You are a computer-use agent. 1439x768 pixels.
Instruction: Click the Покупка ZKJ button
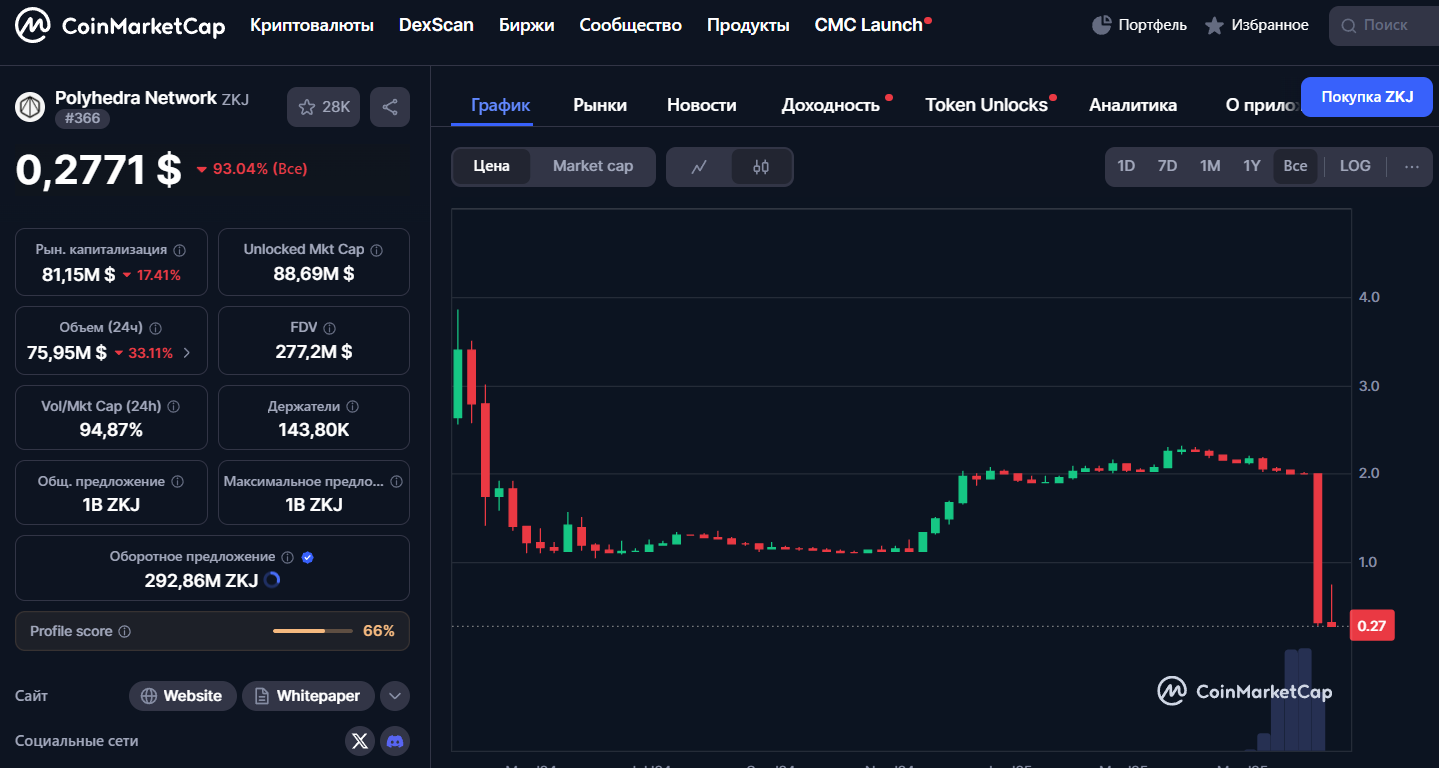(x=1367, y=97)
